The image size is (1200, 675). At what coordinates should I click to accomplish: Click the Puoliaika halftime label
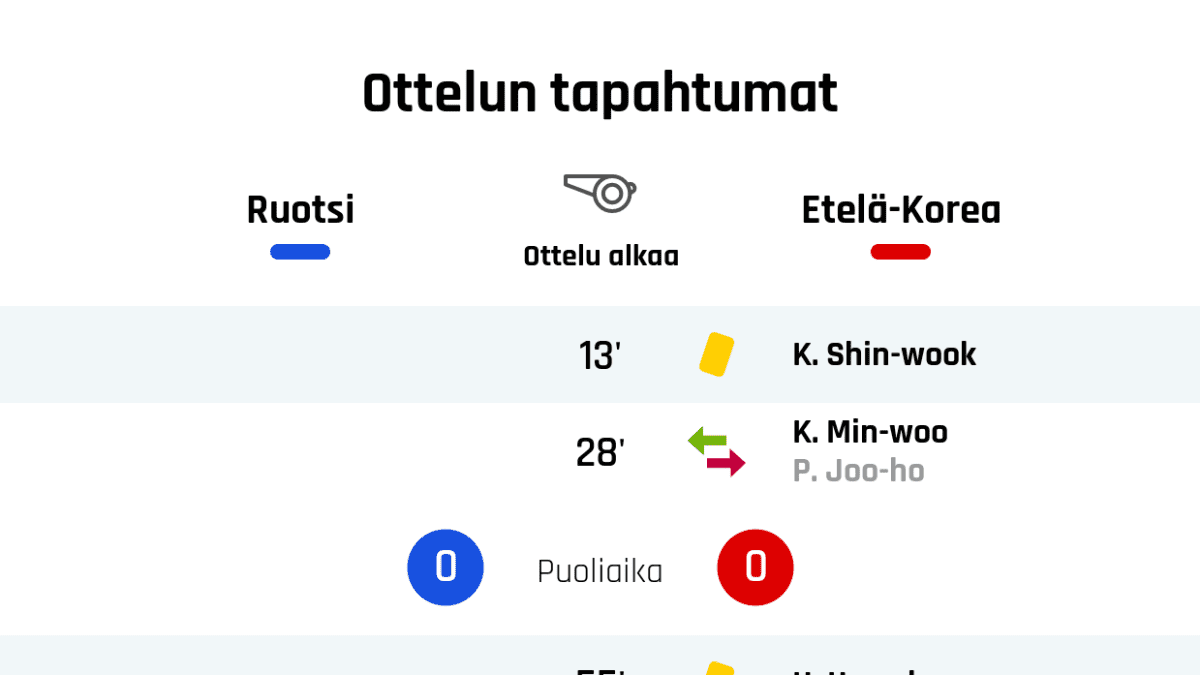click(x=600, y=571)
